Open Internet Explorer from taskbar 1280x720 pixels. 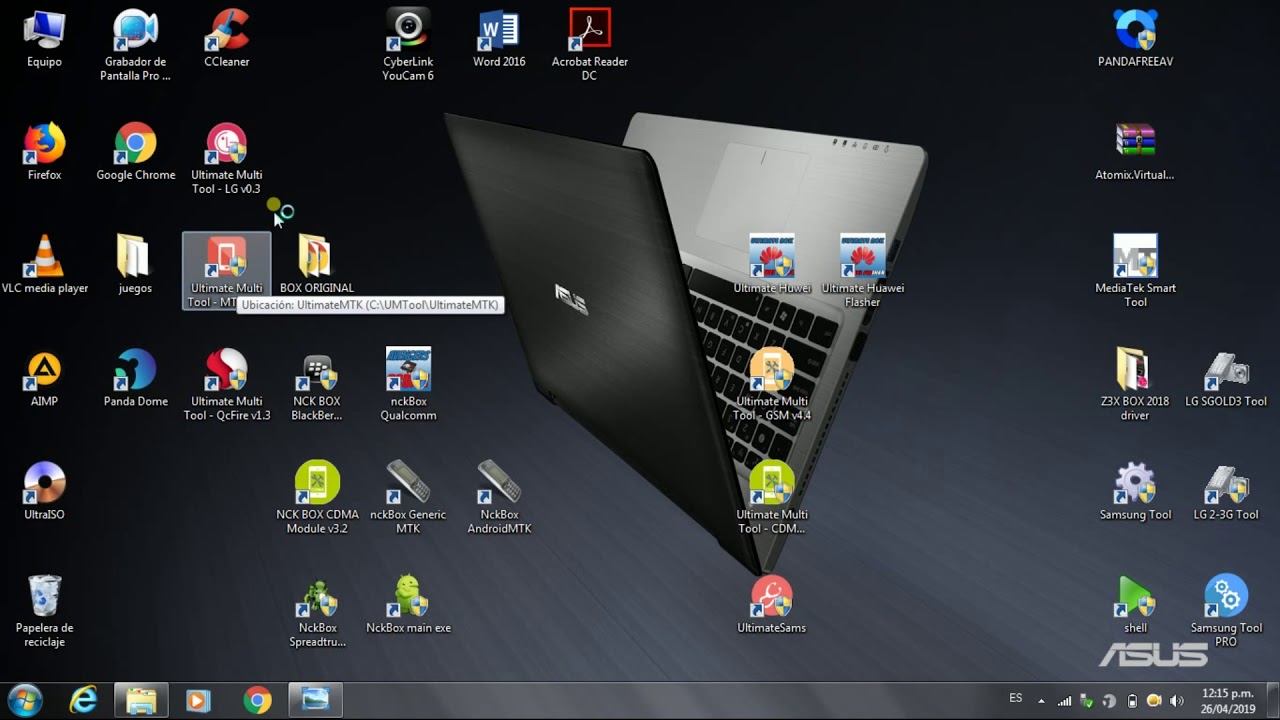[x=83, y=700]
